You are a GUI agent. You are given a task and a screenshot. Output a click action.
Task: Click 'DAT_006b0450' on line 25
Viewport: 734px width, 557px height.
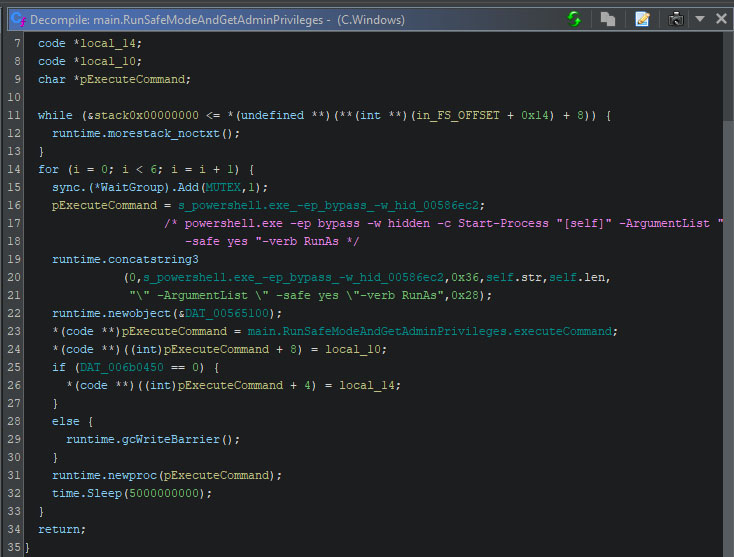[122, 367]
